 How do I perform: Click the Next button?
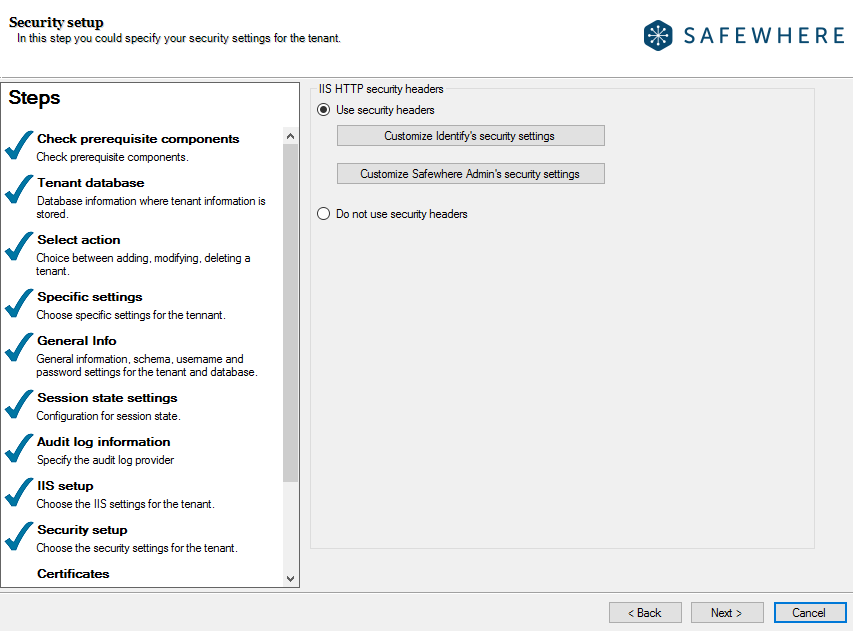click(727, 612)
